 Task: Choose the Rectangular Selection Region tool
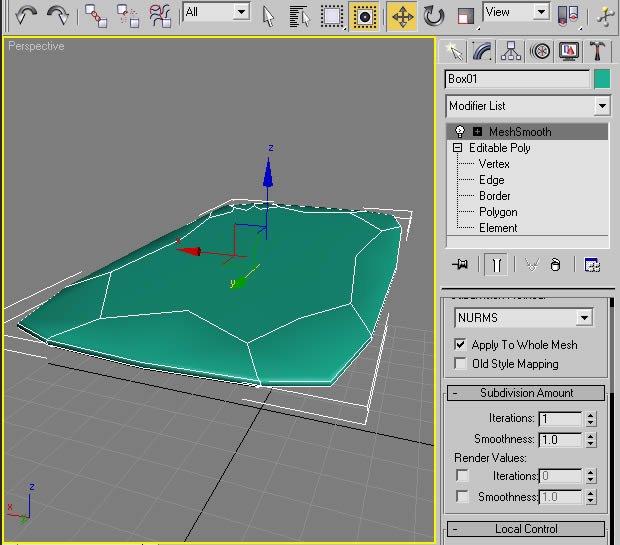[331, 17]
